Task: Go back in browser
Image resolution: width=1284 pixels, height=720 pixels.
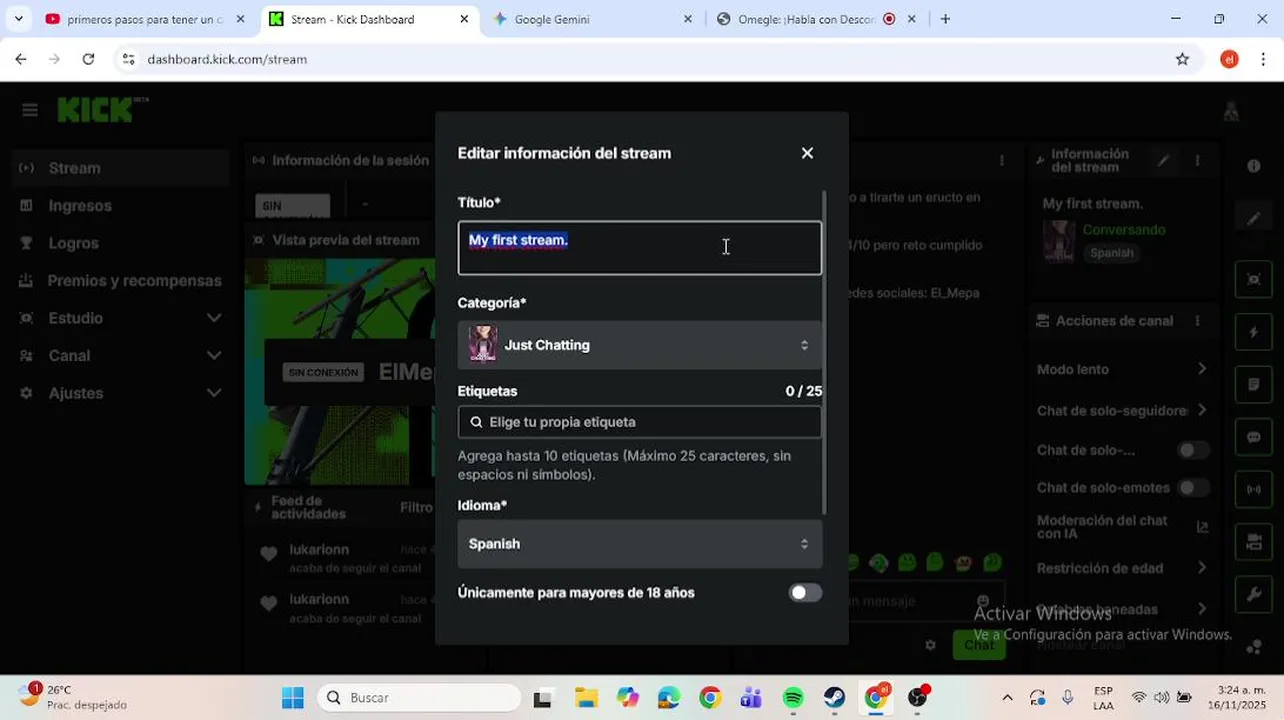Action: [x=21, y=59]
